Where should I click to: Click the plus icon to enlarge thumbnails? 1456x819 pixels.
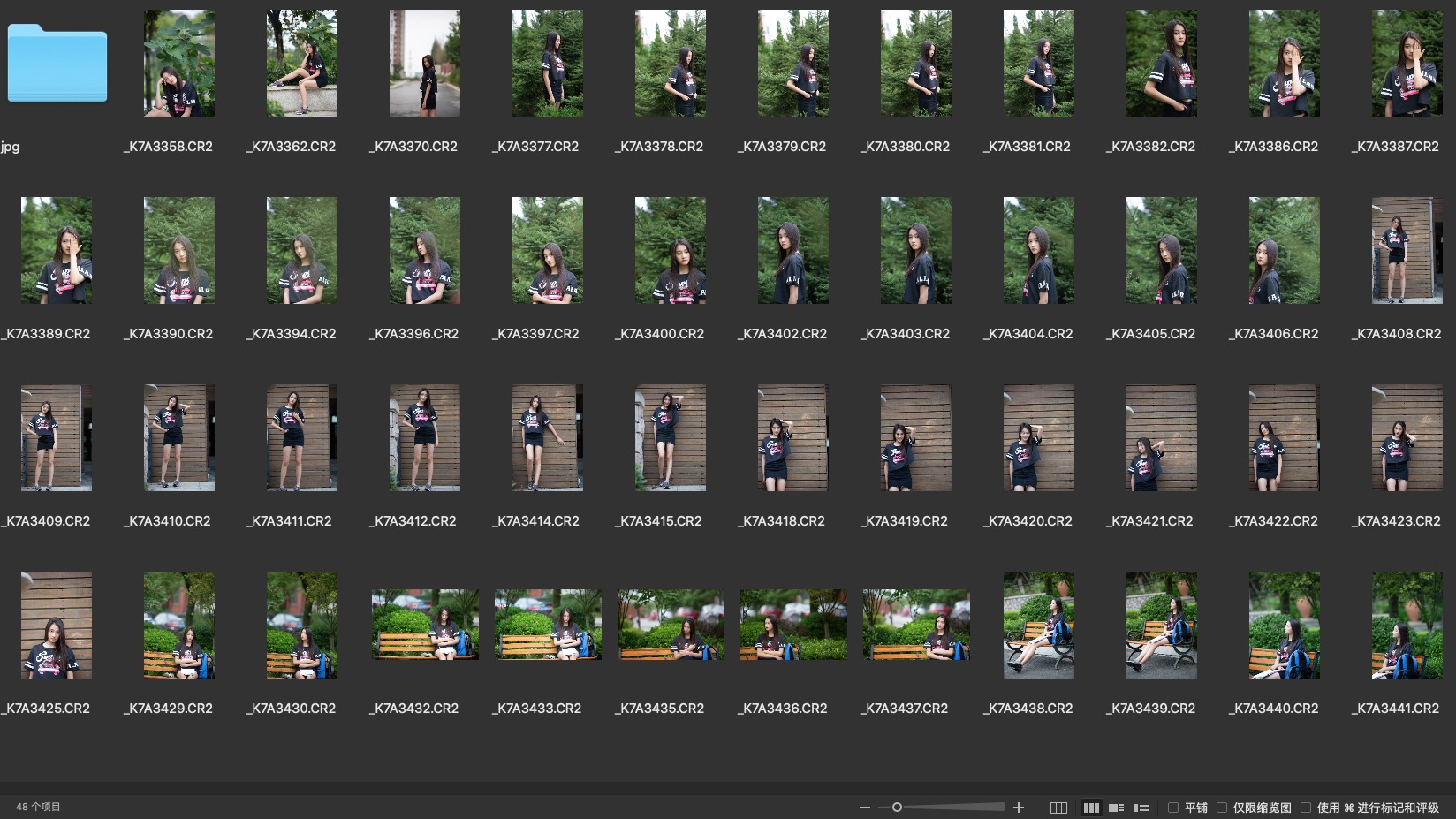(x=1019, y=808)
